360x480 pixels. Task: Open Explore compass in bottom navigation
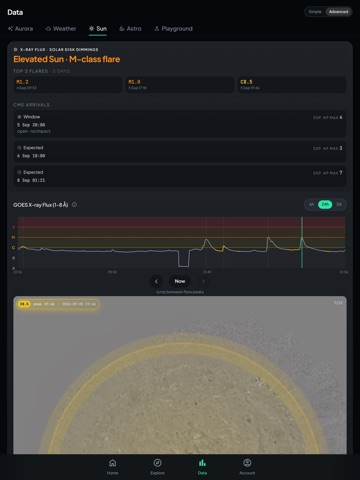[x=157, y=466]
